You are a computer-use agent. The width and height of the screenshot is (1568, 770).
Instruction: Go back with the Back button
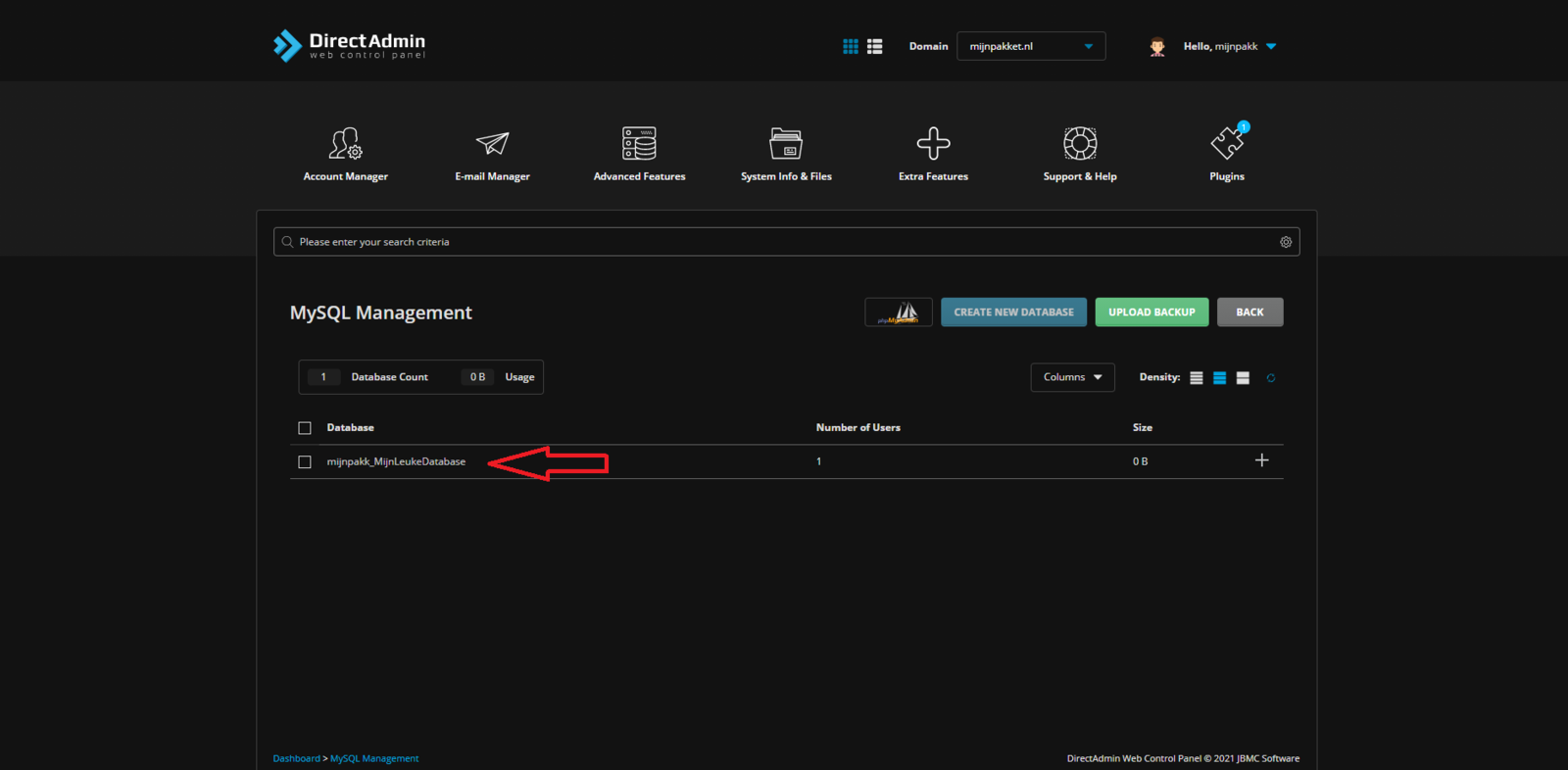coord(1249,313)
